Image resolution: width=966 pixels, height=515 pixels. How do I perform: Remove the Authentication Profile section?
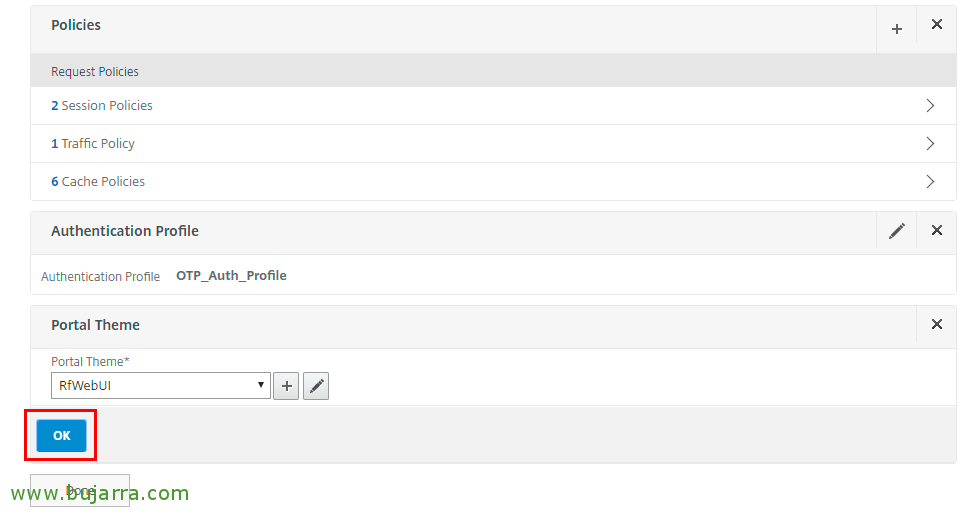(x=936, y=230)
